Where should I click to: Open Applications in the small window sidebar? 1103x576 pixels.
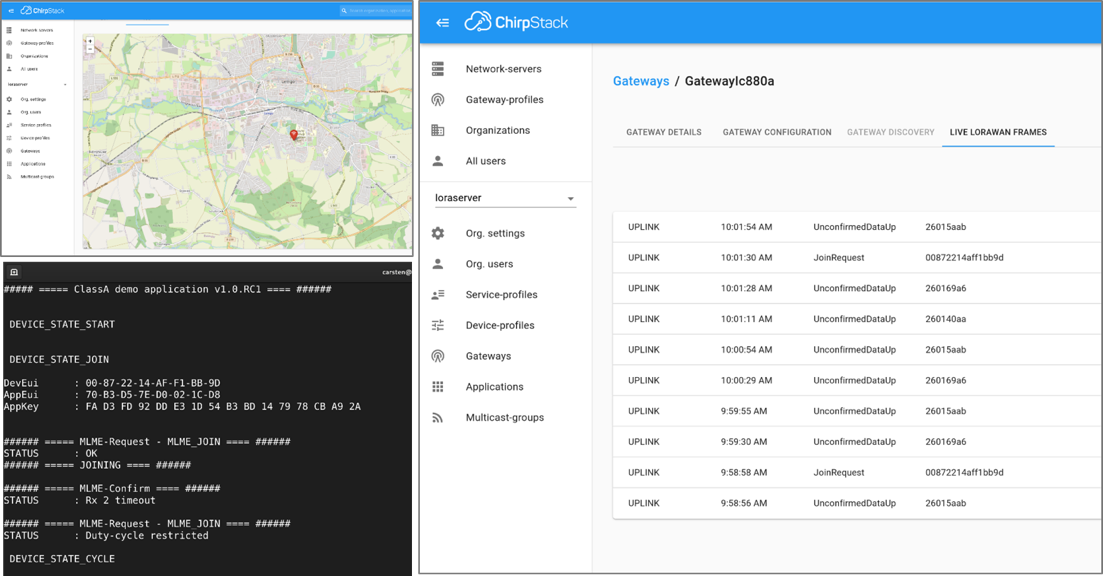(32, 164)
